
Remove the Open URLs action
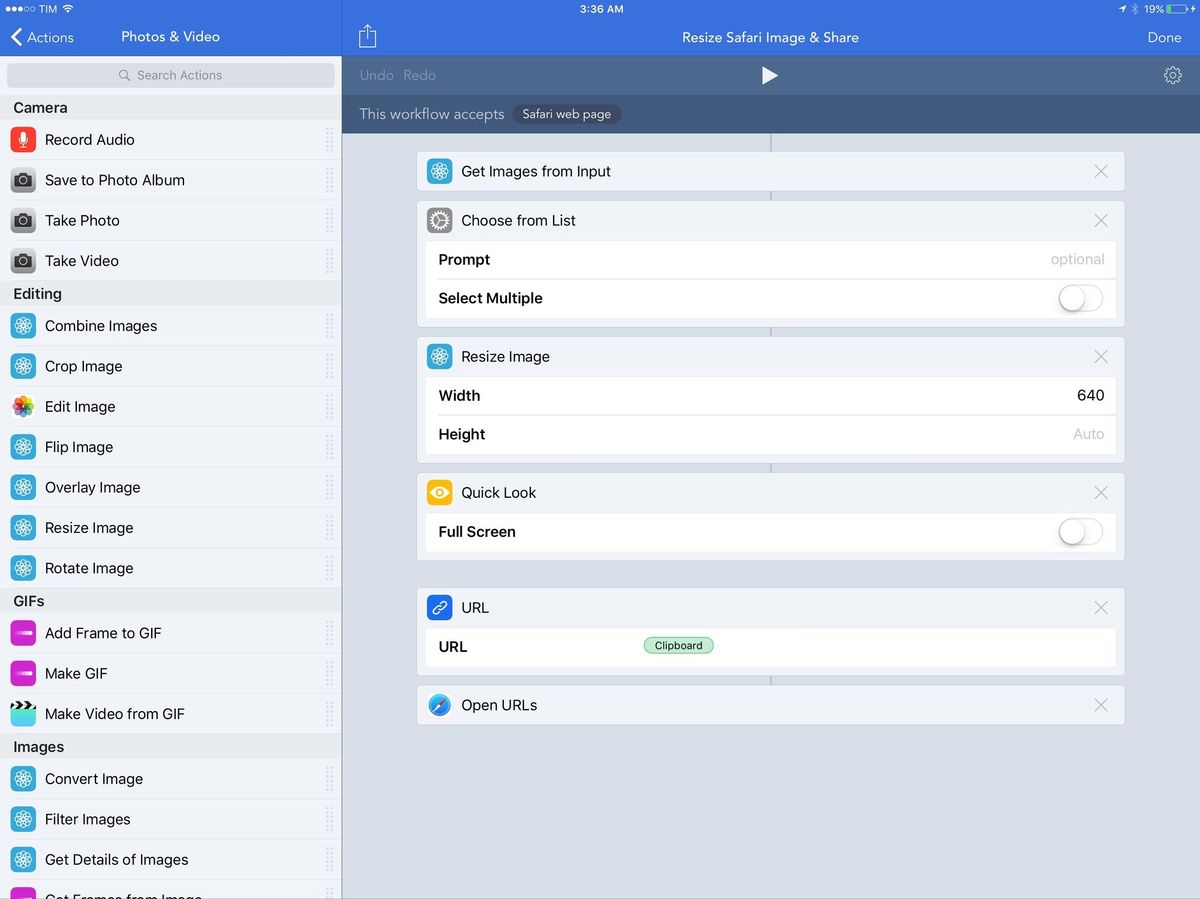(x=1100, y=705)
